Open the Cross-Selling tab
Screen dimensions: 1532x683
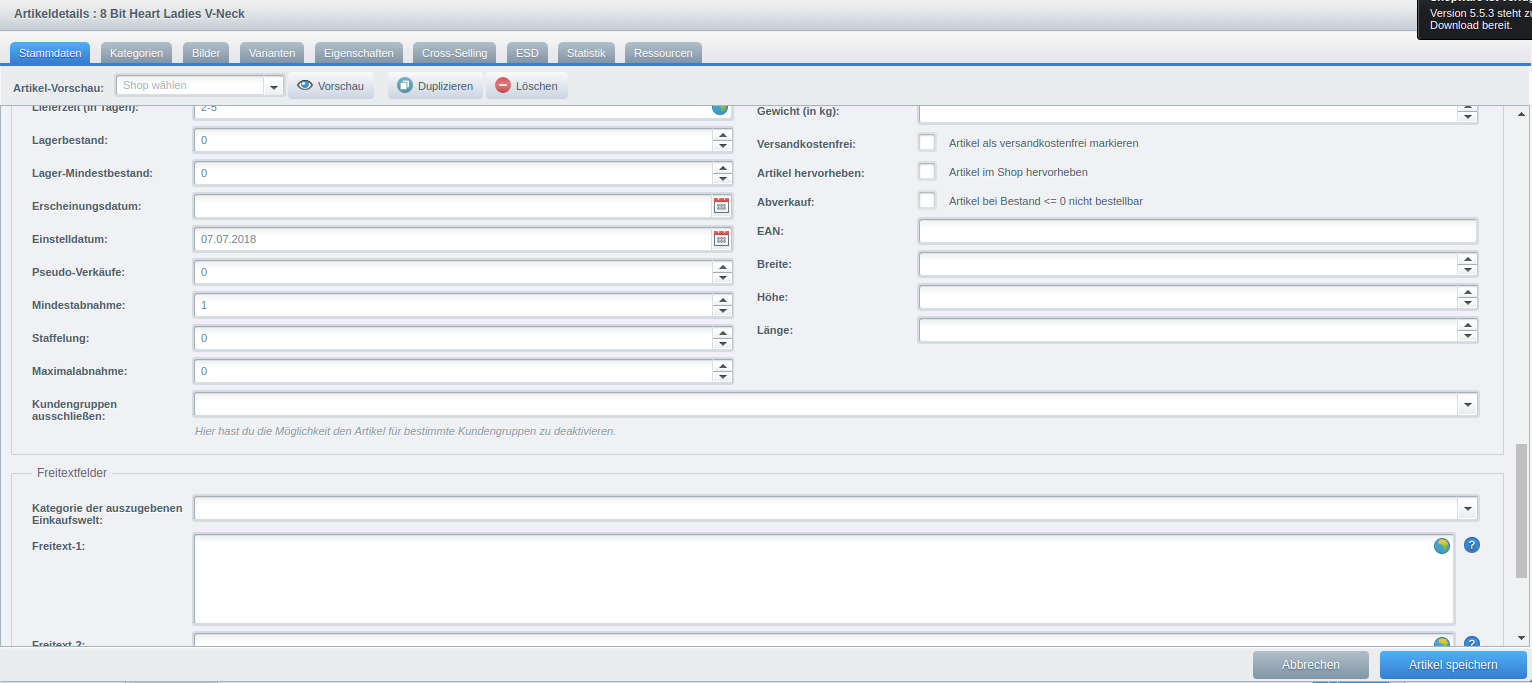tap(454, 53)
